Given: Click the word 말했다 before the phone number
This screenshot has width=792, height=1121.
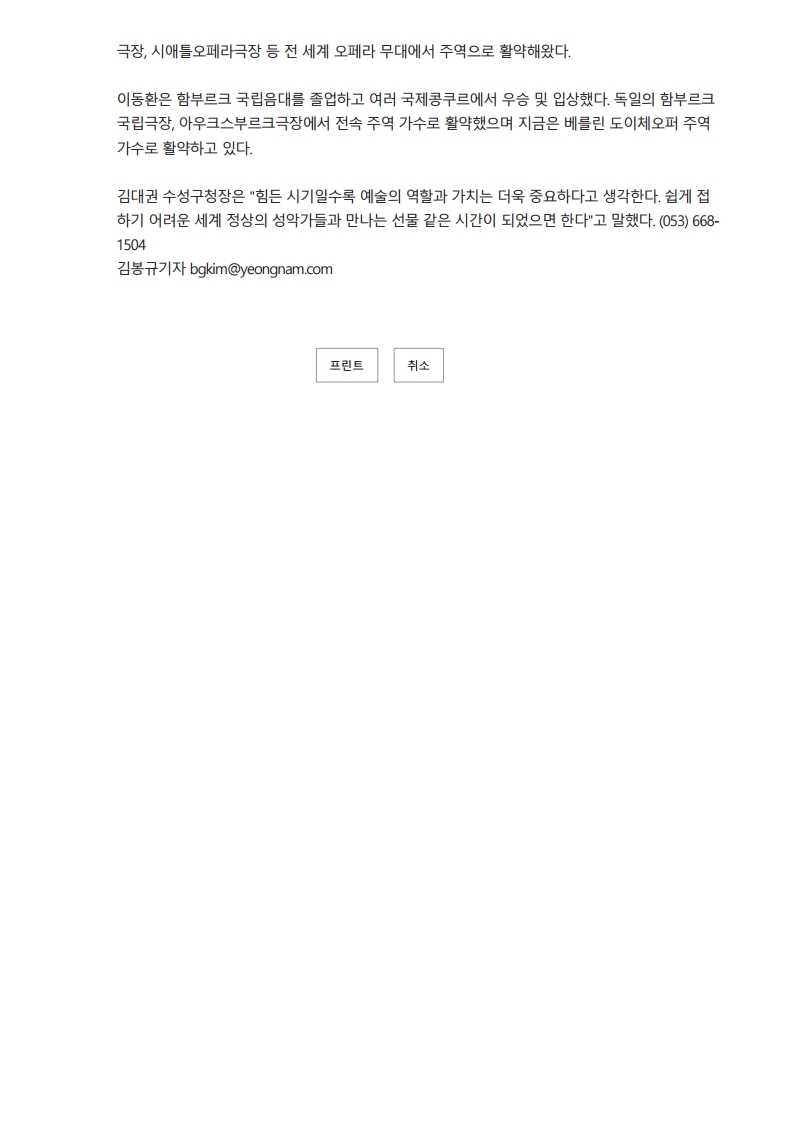Looking at the screenshot, I should [633, 221].
